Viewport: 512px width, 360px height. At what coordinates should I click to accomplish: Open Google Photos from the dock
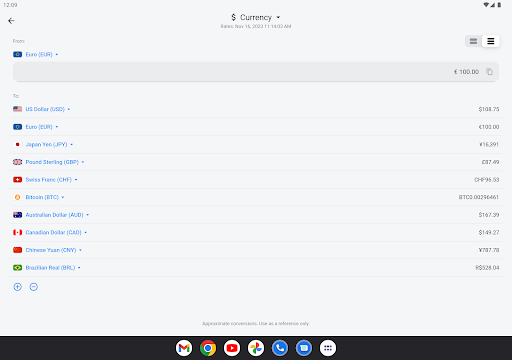tap(256, 348)
